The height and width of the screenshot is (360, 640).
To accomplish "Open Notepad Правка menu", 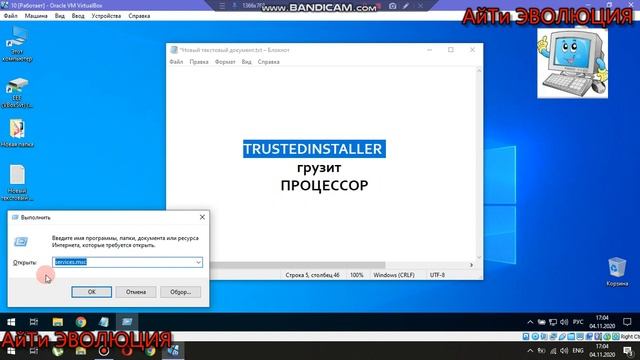I will point(199,62).
